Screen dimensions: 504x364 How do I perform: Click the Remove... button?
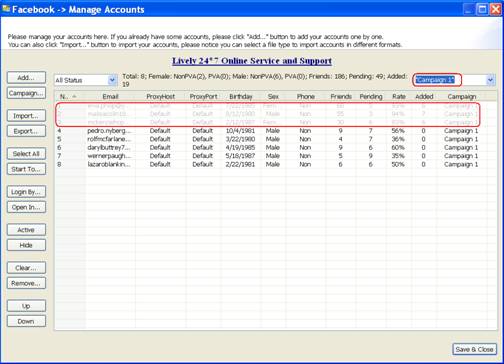(26, 283)
